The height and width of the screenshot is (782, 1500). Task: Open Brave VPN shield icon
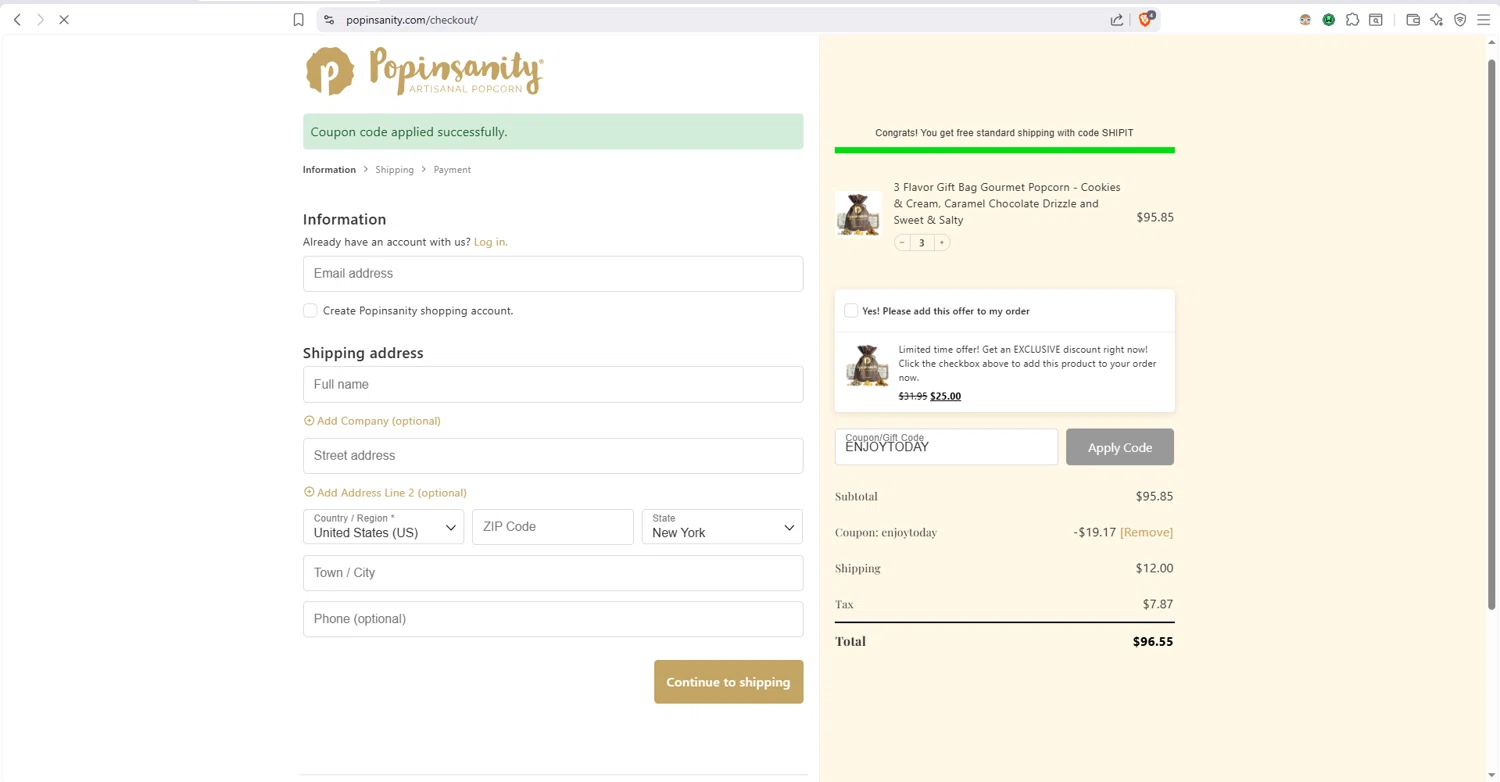click(1460, 19)
